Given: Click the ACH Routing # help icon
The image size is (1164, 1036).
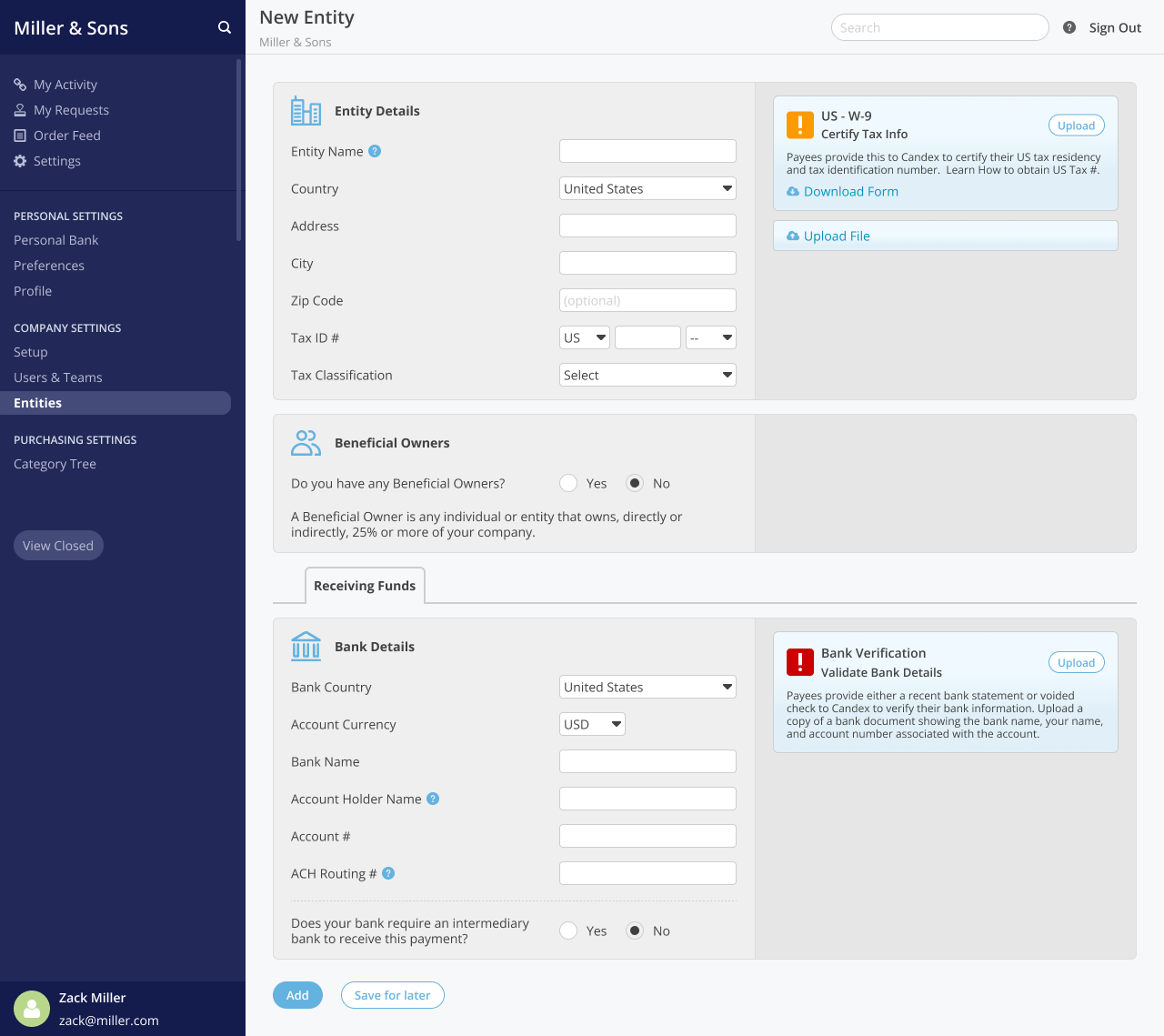Looking at the screenshot, I should click(x=388, y=873).
